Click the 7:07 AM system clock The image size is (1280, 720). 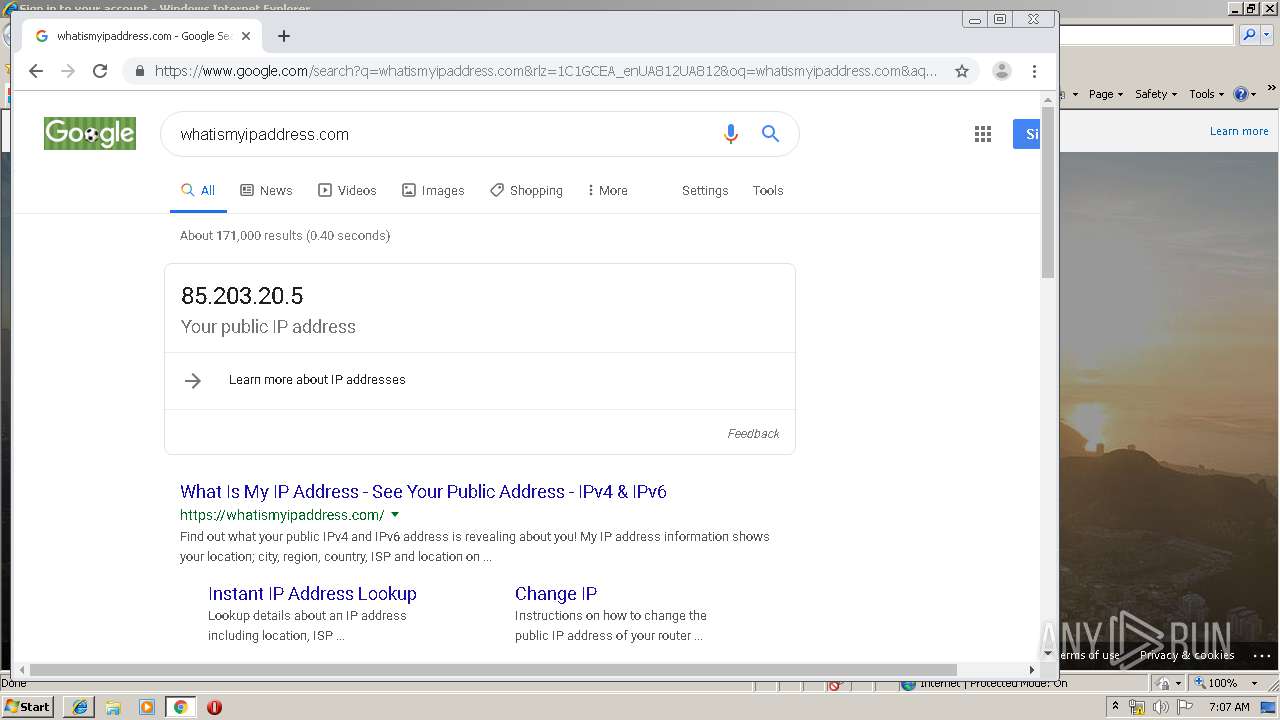pyautogui.click(x=1229, y=707)
